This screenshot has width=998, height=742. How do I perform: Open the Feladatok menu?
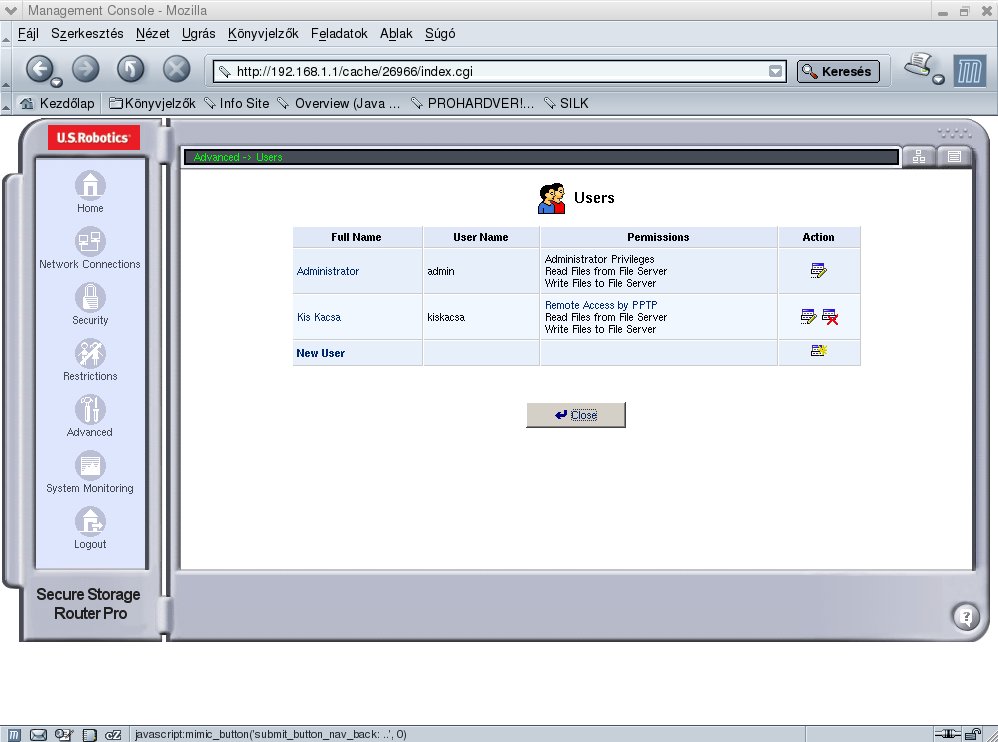[x=339, y=34]
